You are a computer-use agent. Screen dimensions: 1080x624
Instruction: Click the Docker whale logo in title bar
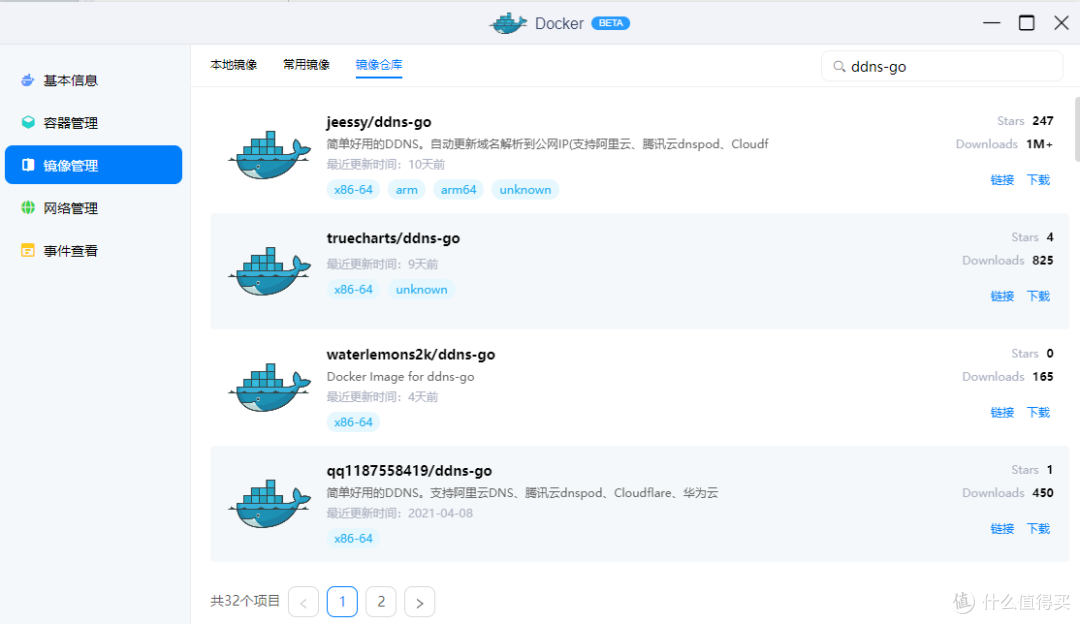click(x=508, y=23)
